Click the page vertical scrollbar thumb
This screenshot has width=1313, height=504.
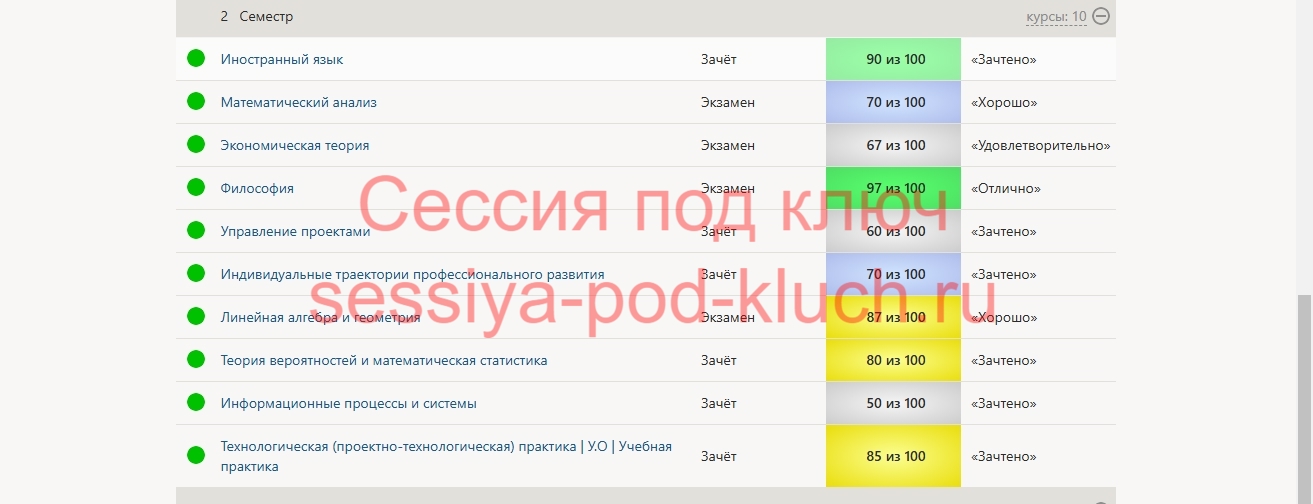coord(1304,400)
